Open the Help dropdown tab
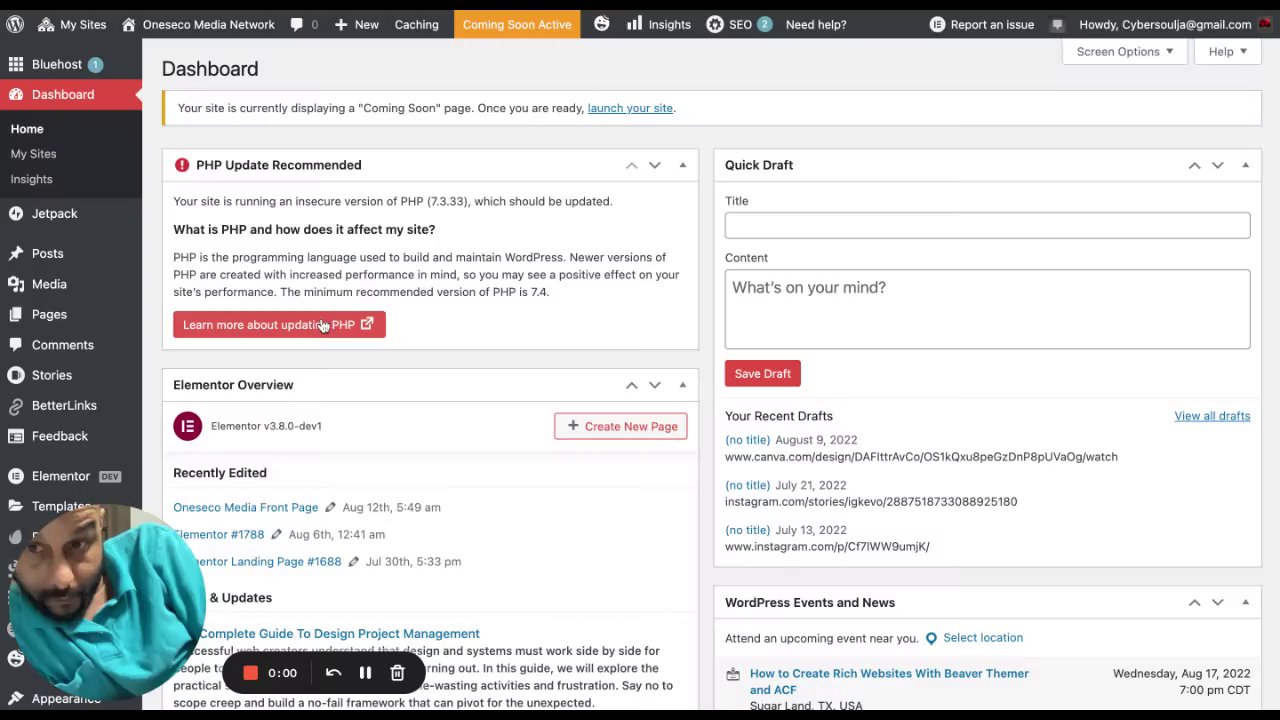This screenshot has height=720, width=1280. click(1227, 51)
